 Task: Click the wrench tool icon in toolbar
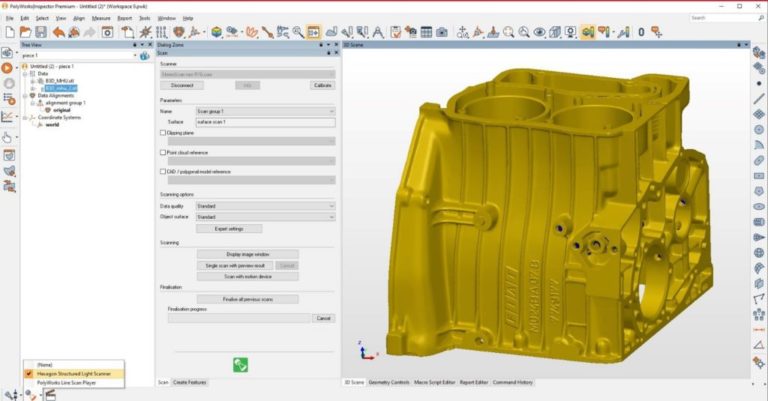pos(267,32)
